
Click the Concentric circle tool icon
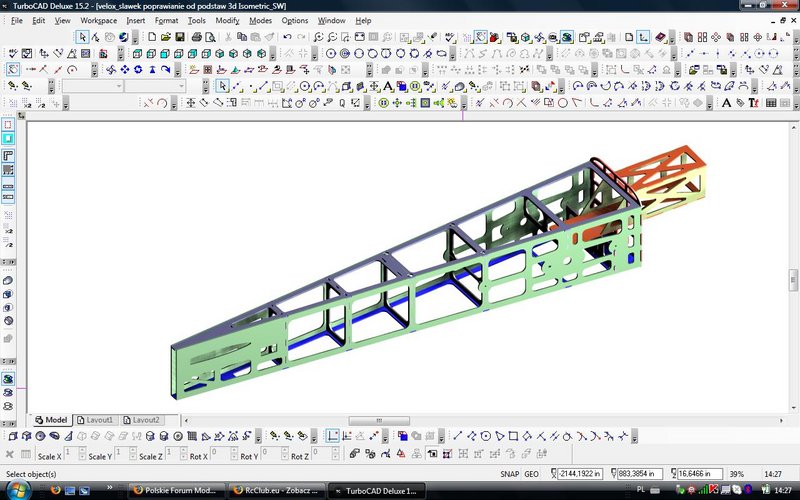coord(344,54)
